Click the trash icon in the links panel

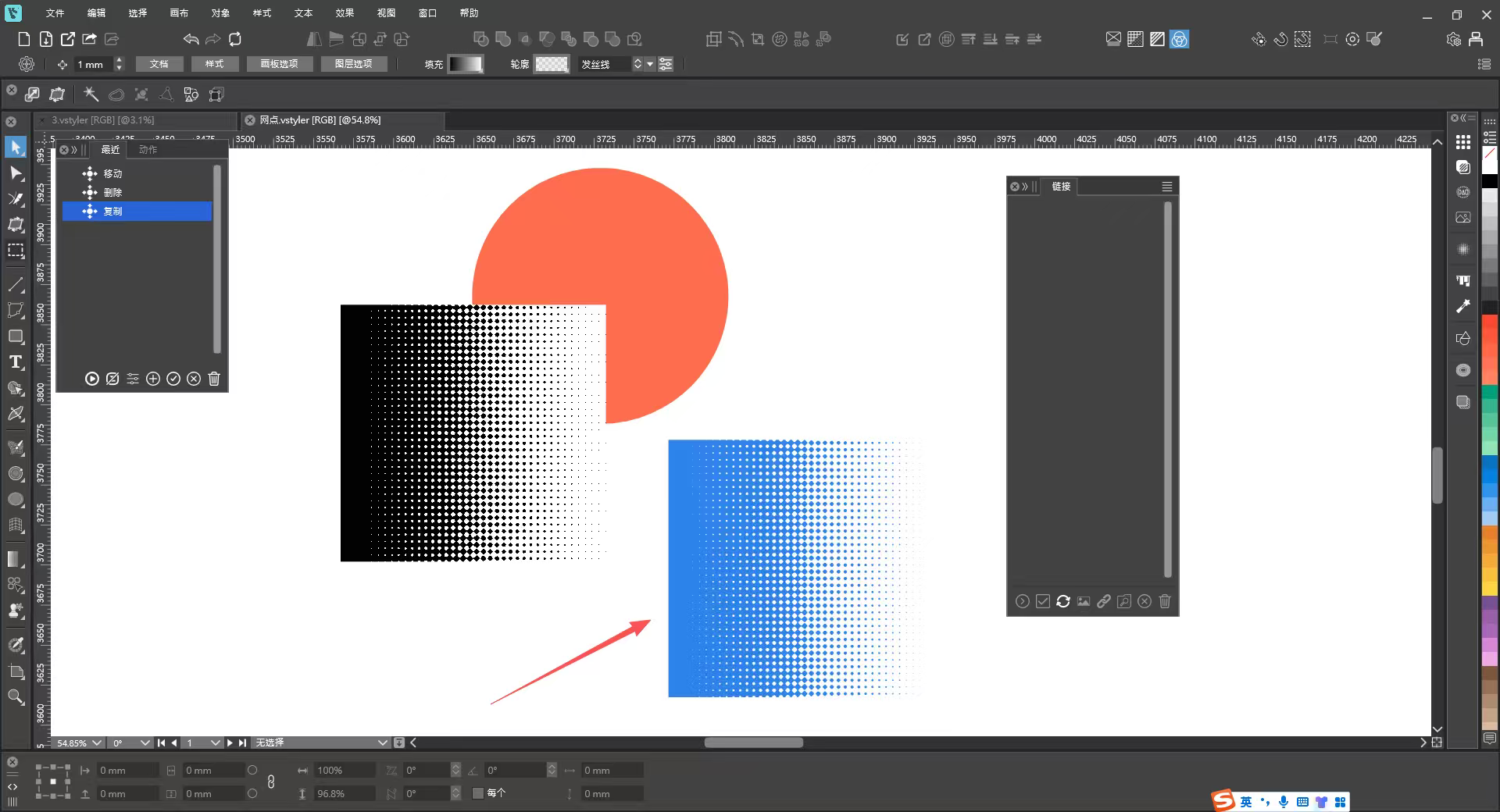[1165, 601]
